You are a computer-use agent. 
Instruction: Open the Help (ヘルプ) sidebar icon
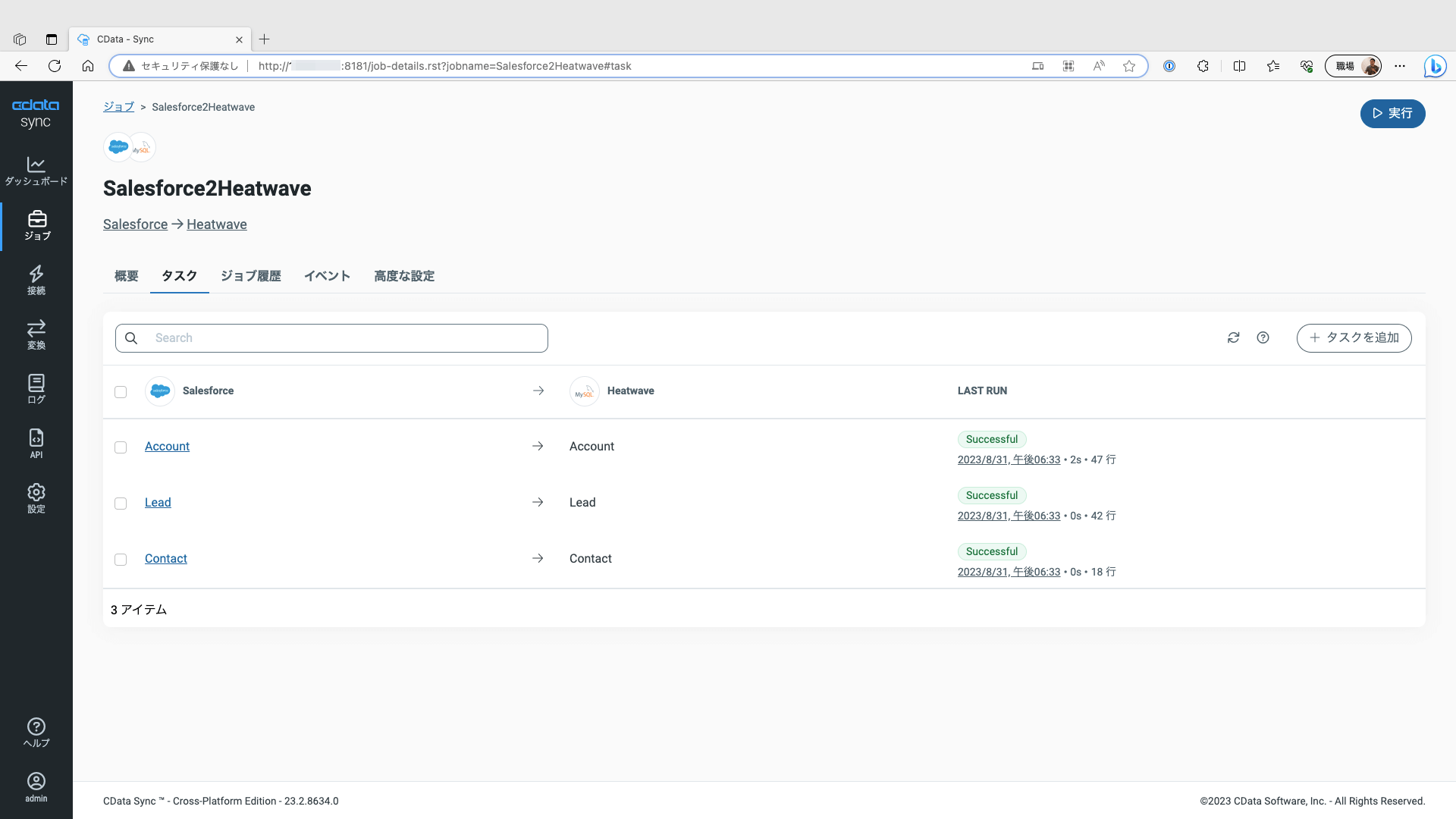(x=36, y=733)
